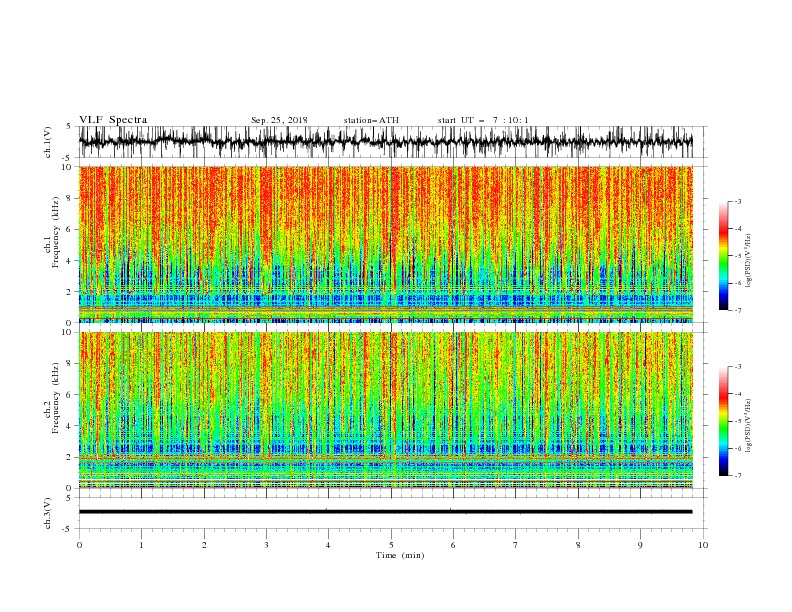Click time axis tick label '9'
The image size is (792, 612).
[640, 545]
